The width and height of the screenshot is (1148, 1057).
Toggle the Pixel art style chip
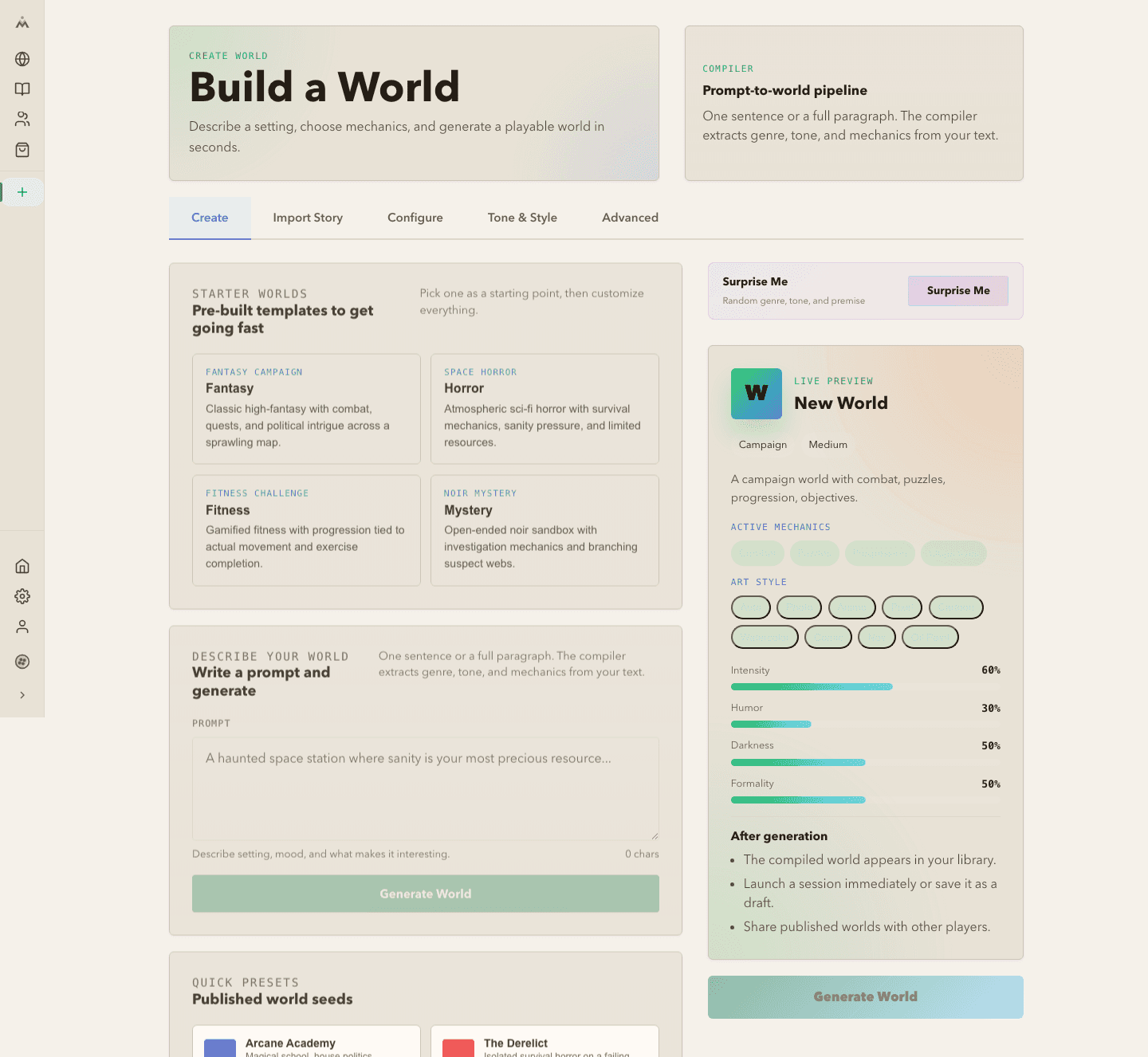(902, 607)
